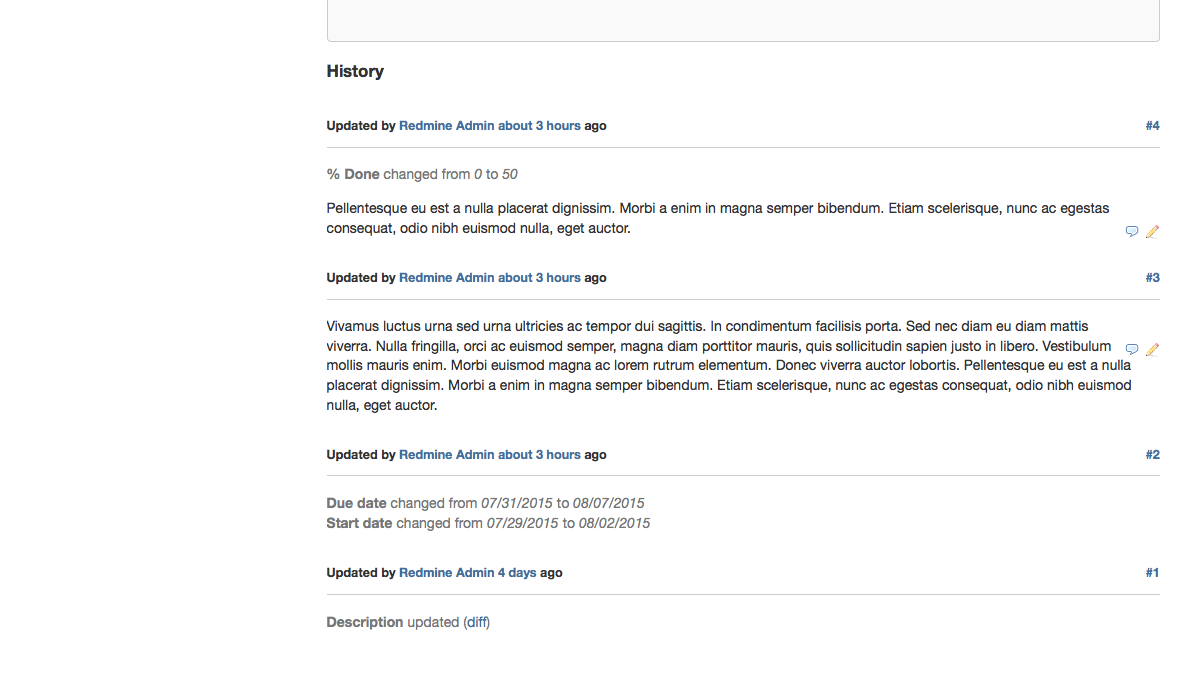Click 'about 3 hours' link in update #4
1200x686 pixels.
539,126
